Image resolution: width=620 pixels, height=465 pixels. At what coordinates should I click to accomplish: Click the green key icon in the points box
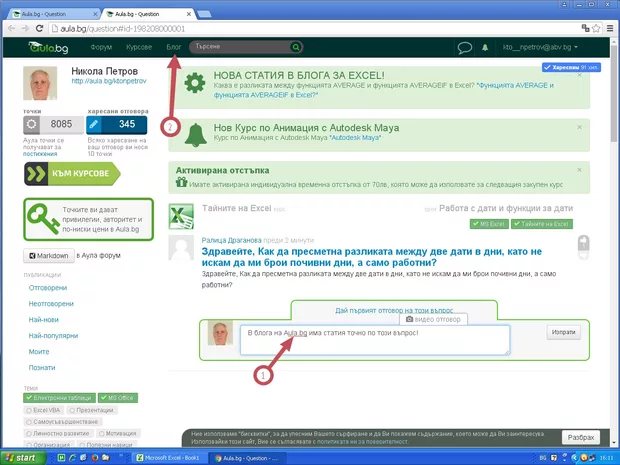pyautogui.click(x=43, y=219)
